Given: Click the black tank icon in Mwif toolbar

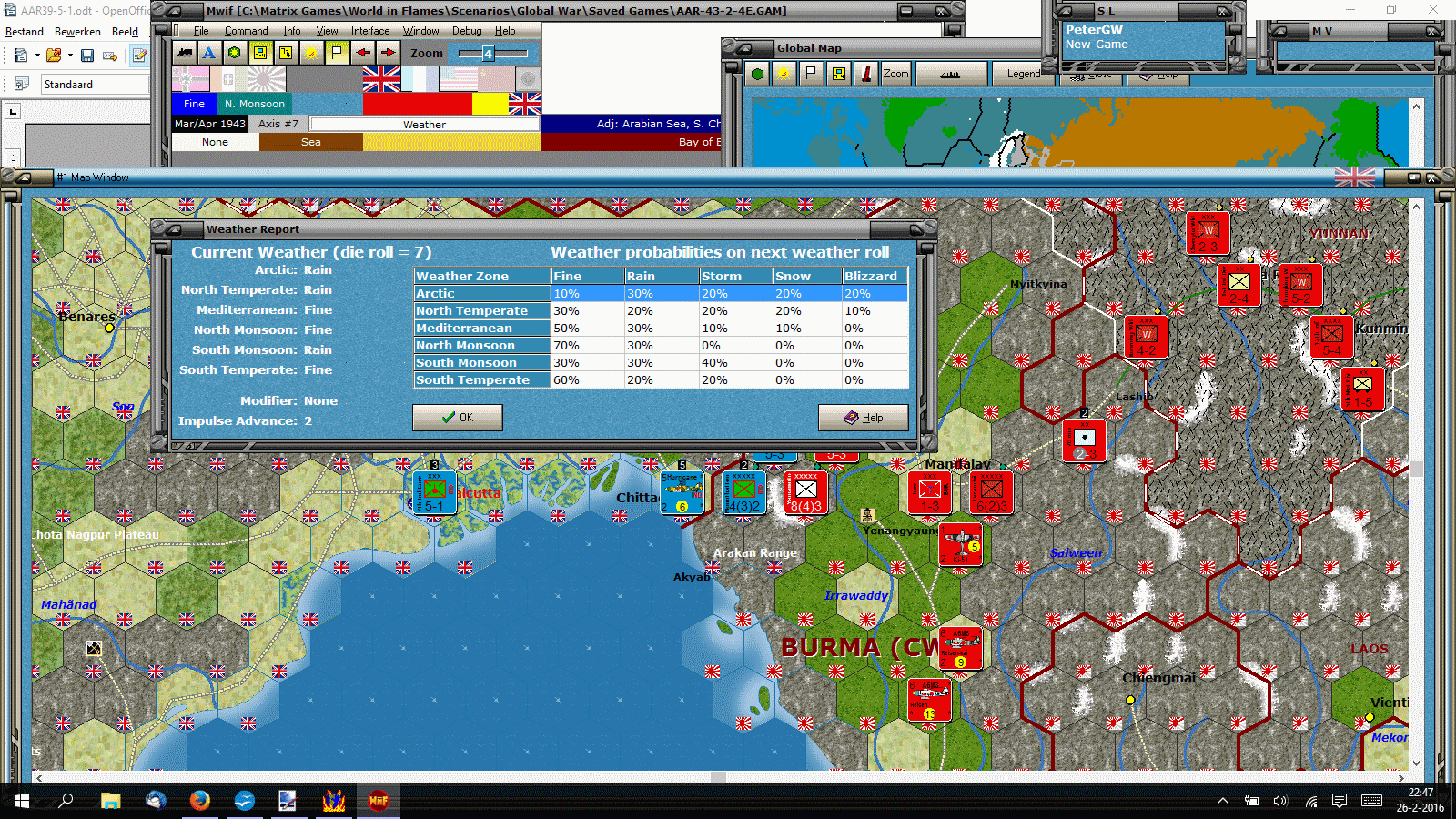Looking at the screenshot, I should [185, 53].
